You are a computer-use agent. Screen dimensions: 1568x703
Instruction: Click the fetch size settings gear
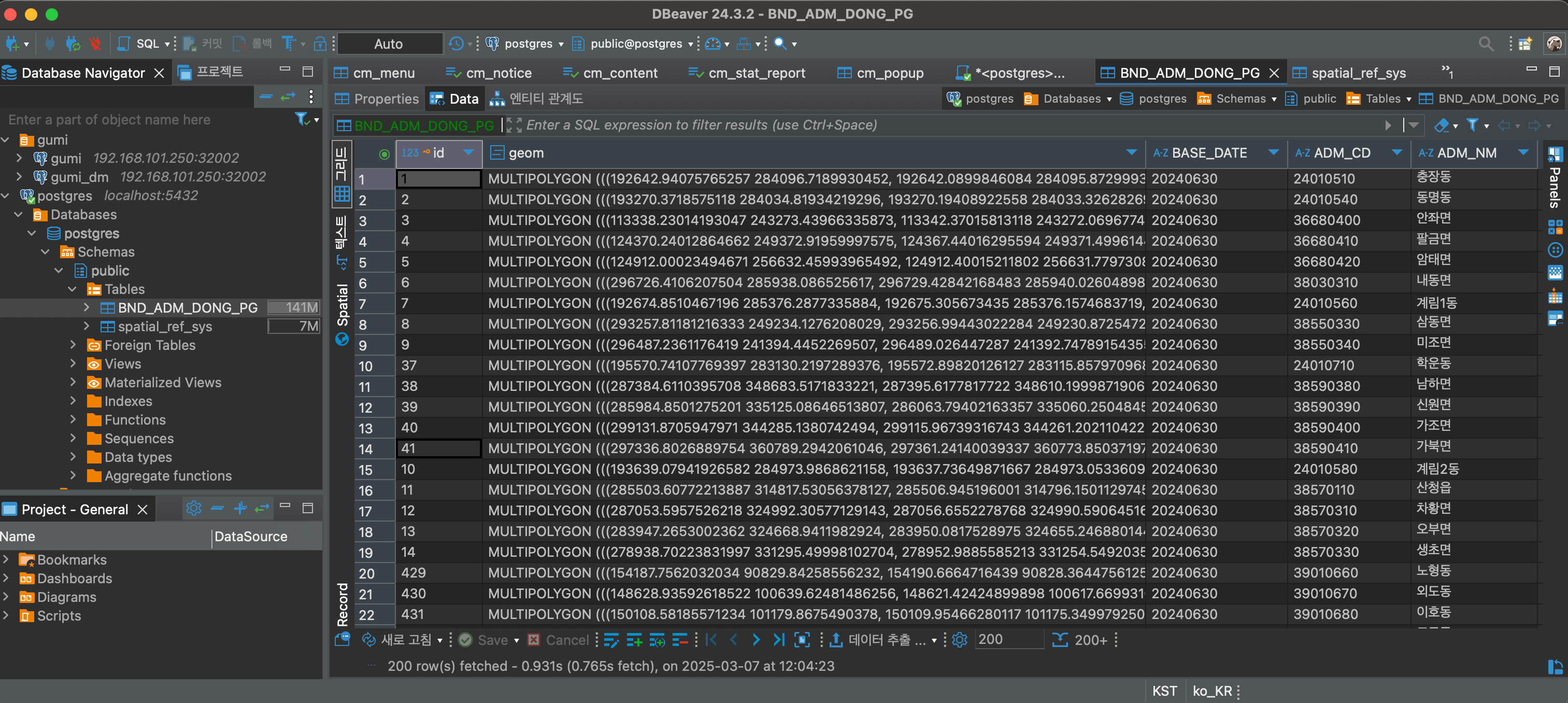point(959,640)
